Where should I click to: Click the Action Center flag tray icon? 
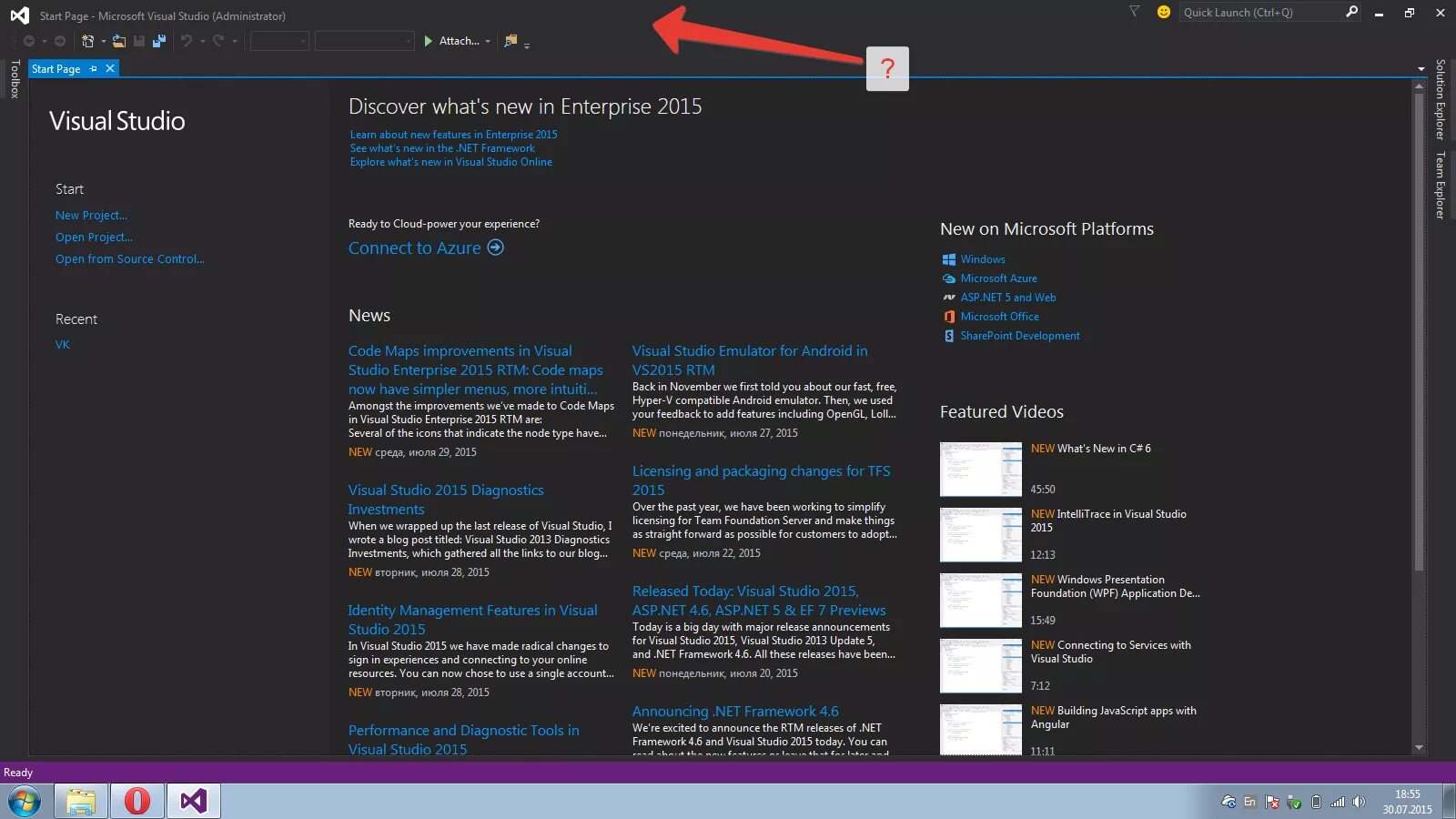pos(1271,802)
